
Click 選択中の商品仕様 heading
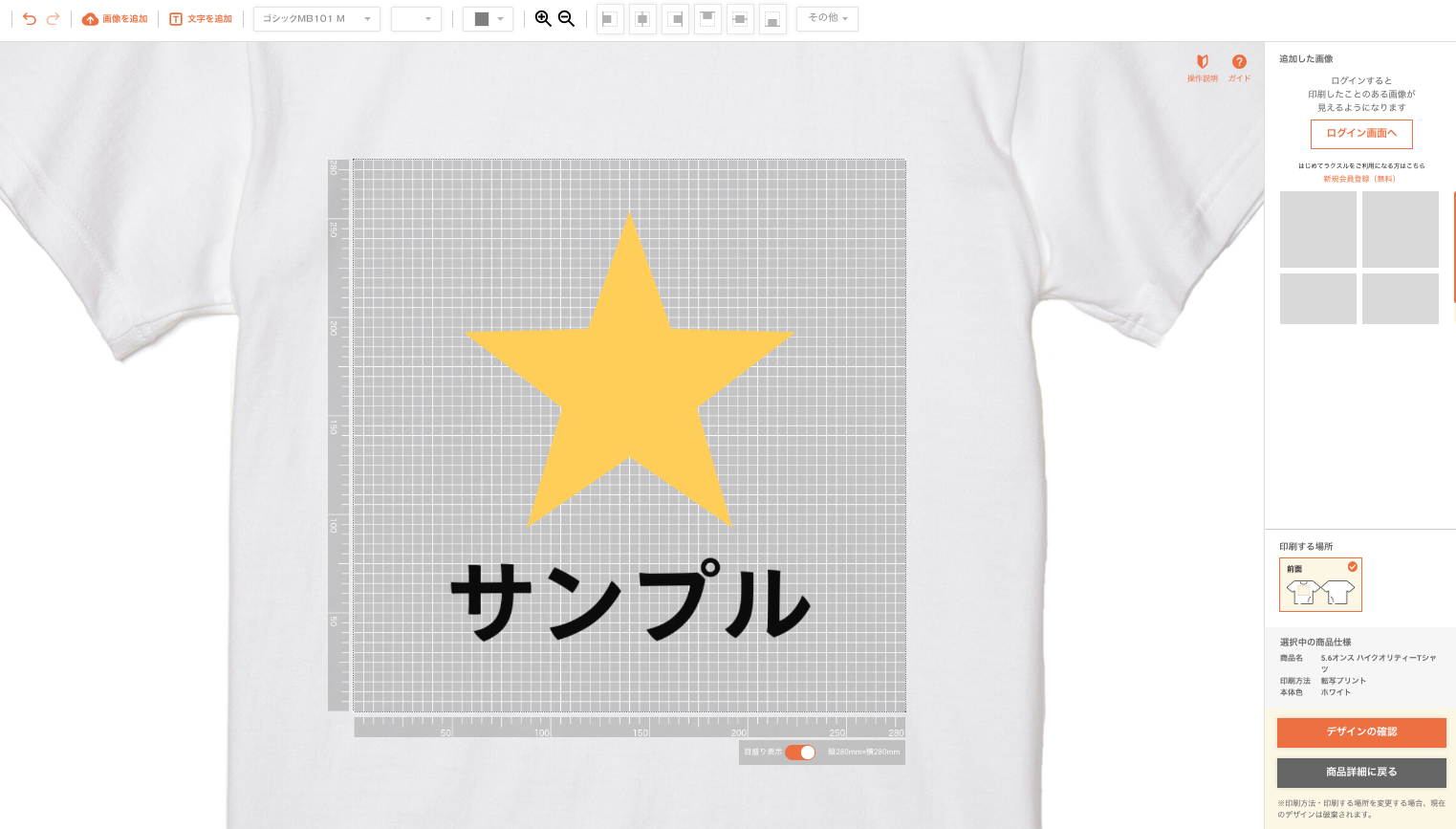pyautogui.click(x=1315, y=643)
